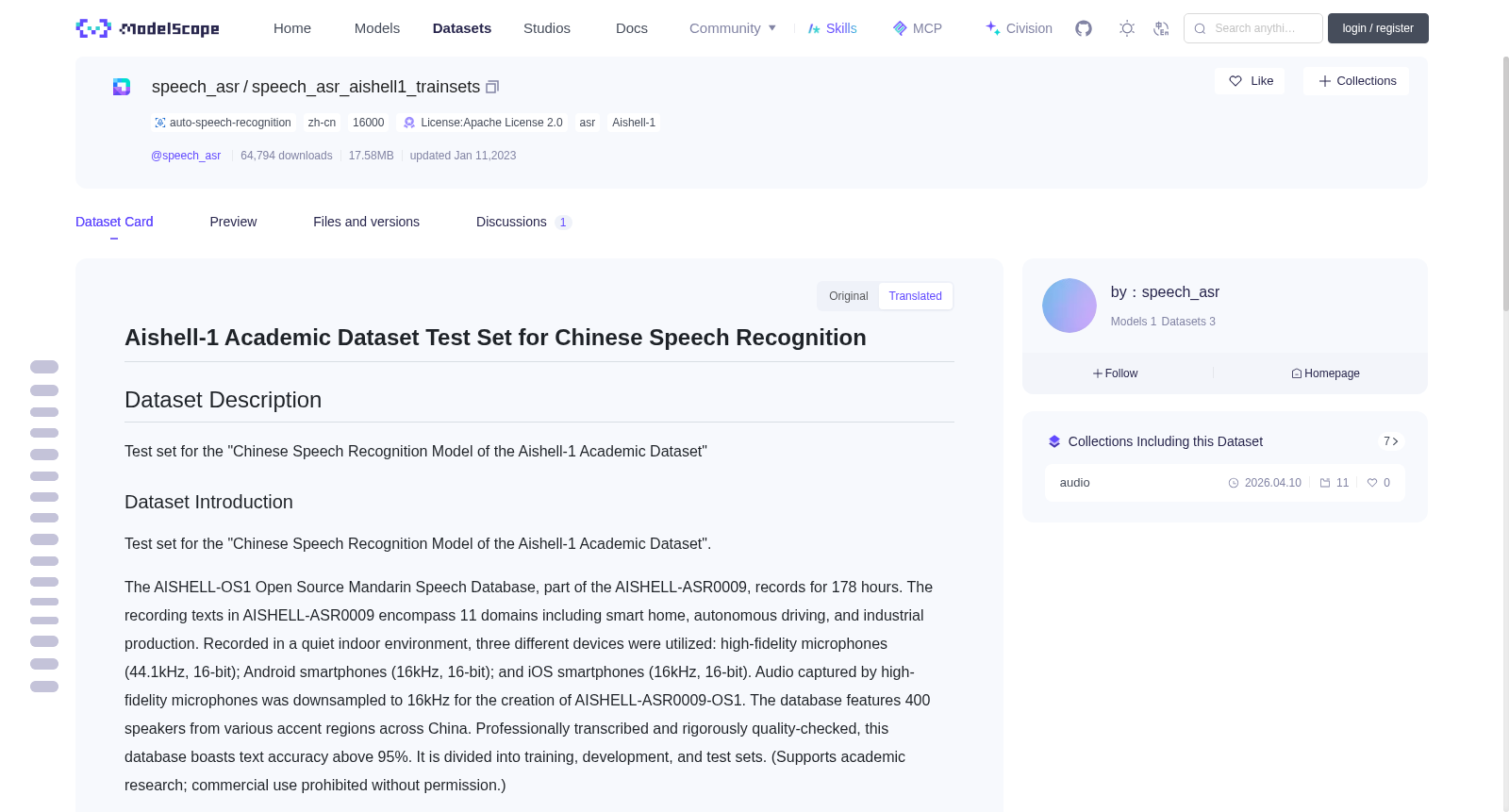Click the updated Jan 11,2023 text
This screenshot has height=812, width=1509.
click(463, 156)
